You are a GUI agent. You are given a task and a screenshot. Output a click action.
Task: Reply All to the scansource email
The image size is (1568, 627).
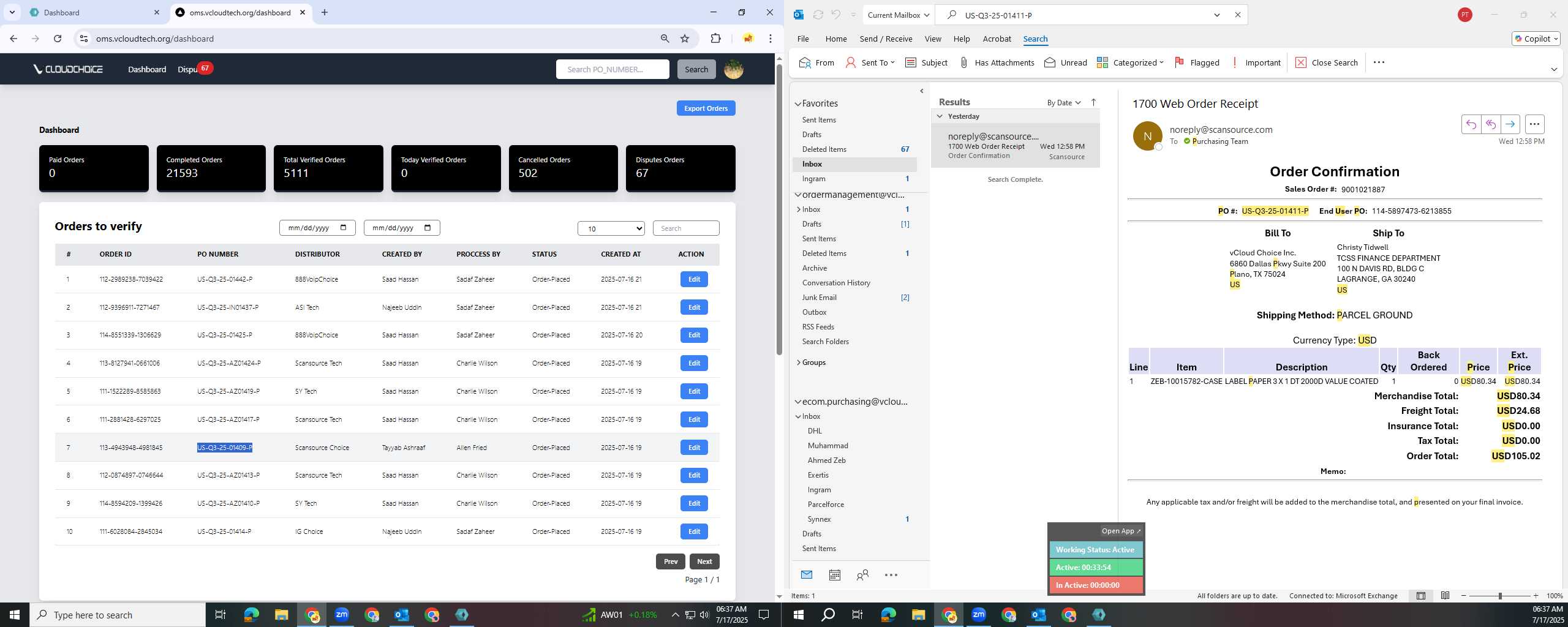pyautogui.click(x=1491, y=124)
